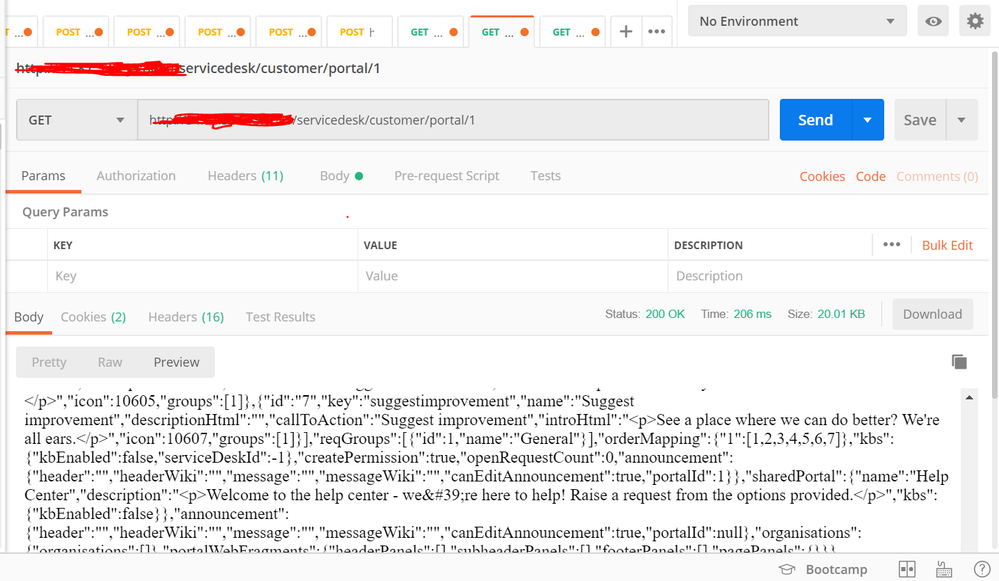Open tab options ellipsis menu
Image resolution: width=999 pixels, height=581 pixels.
pyautogui.click(x=656, y=31)
